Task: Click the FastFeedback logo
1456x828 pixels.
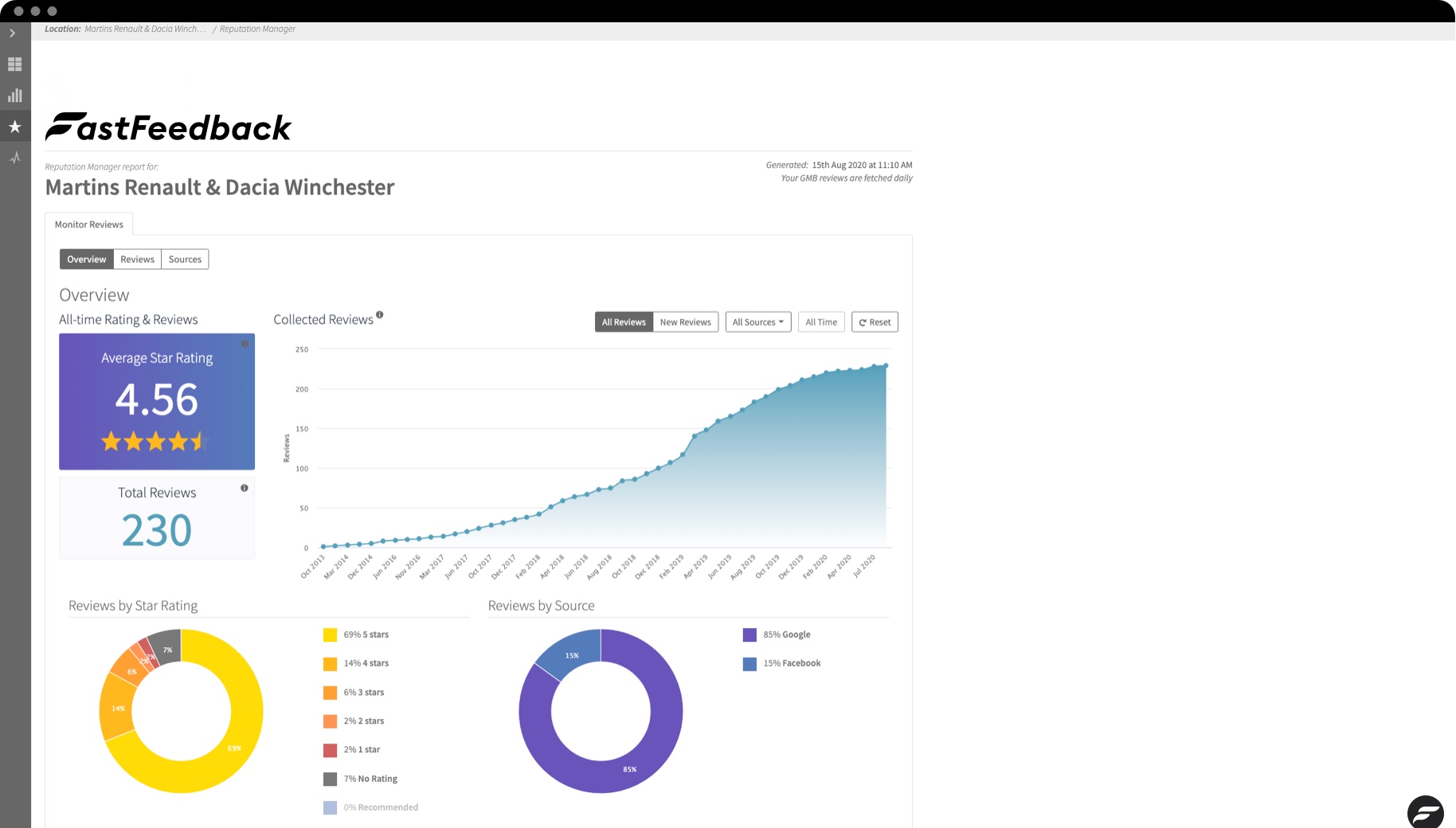Action: [x=168, y=127]
